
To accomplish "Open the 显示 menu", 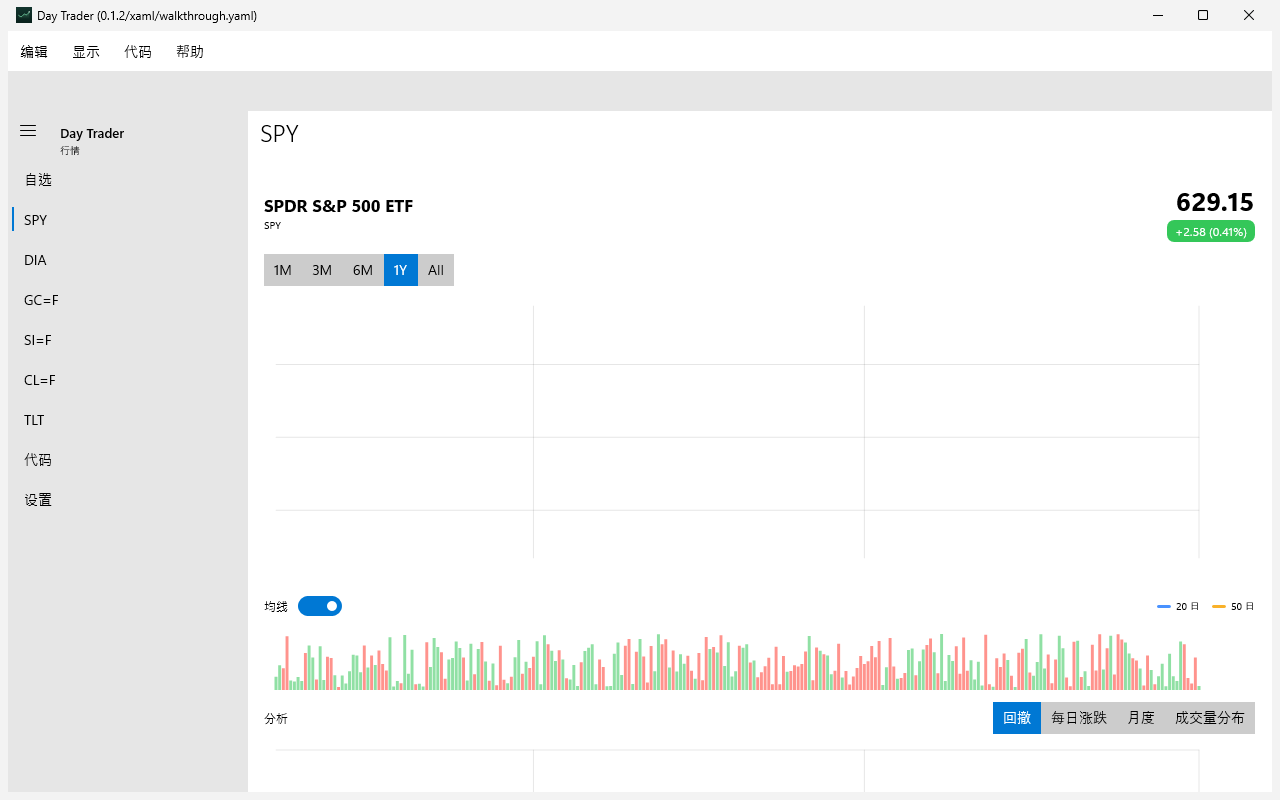I will (x=86, y=52).
